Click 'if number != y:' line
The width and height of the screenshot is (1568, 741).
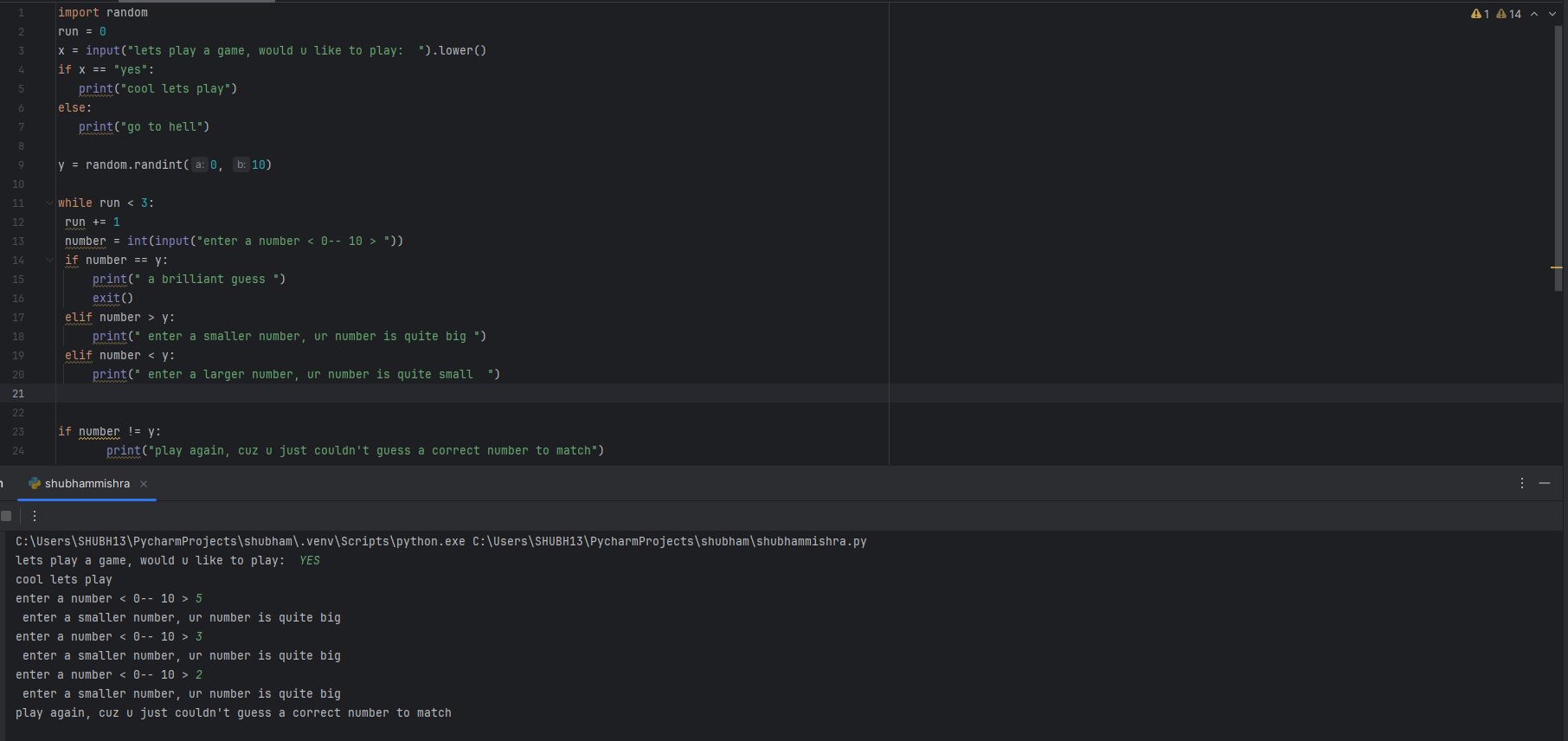(109, 432)
